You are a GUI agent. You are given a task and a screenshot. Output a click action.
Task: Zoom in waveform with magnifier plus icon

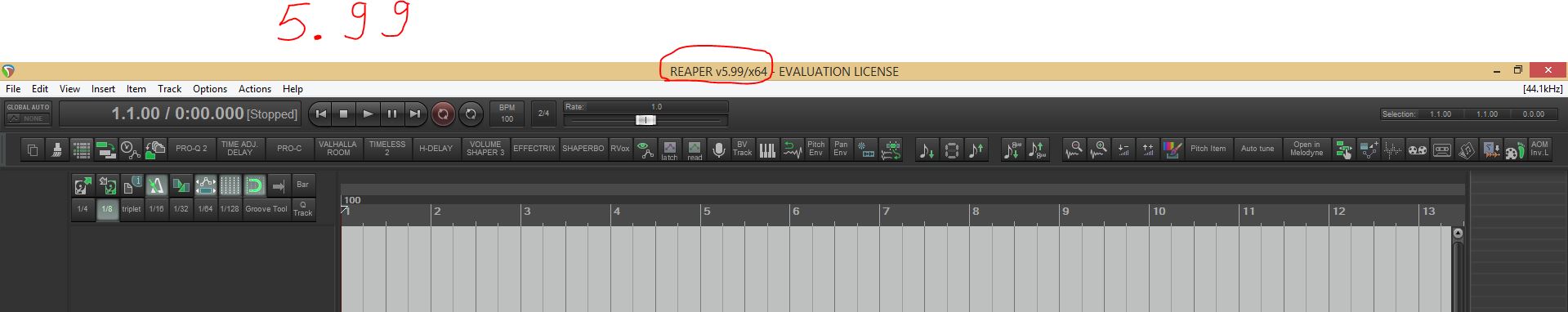tap(1100, 149)
